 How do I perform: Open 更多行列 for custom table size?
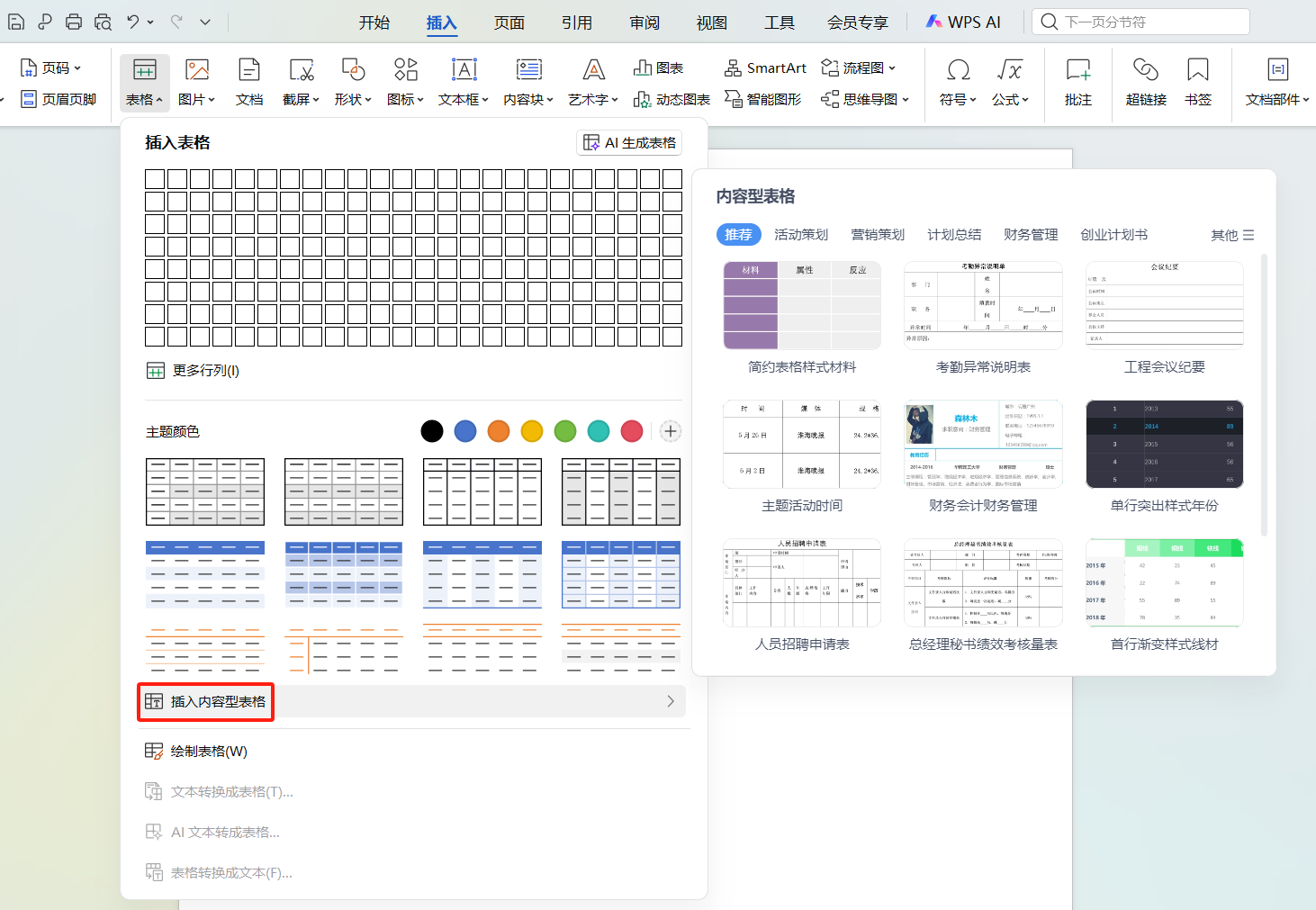[x=203, y=370]
